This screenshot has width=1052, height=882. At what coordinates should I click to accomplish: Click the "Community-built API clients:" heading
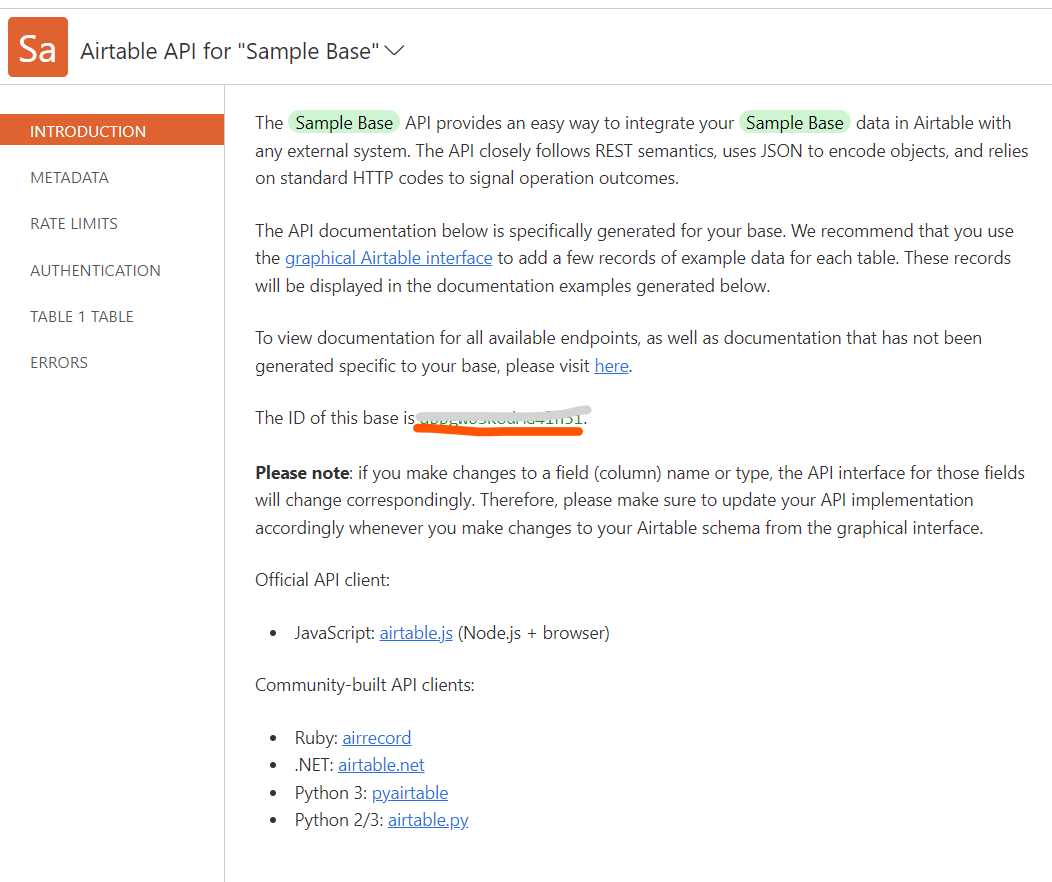pyautogui.click(x=364, y=685)
